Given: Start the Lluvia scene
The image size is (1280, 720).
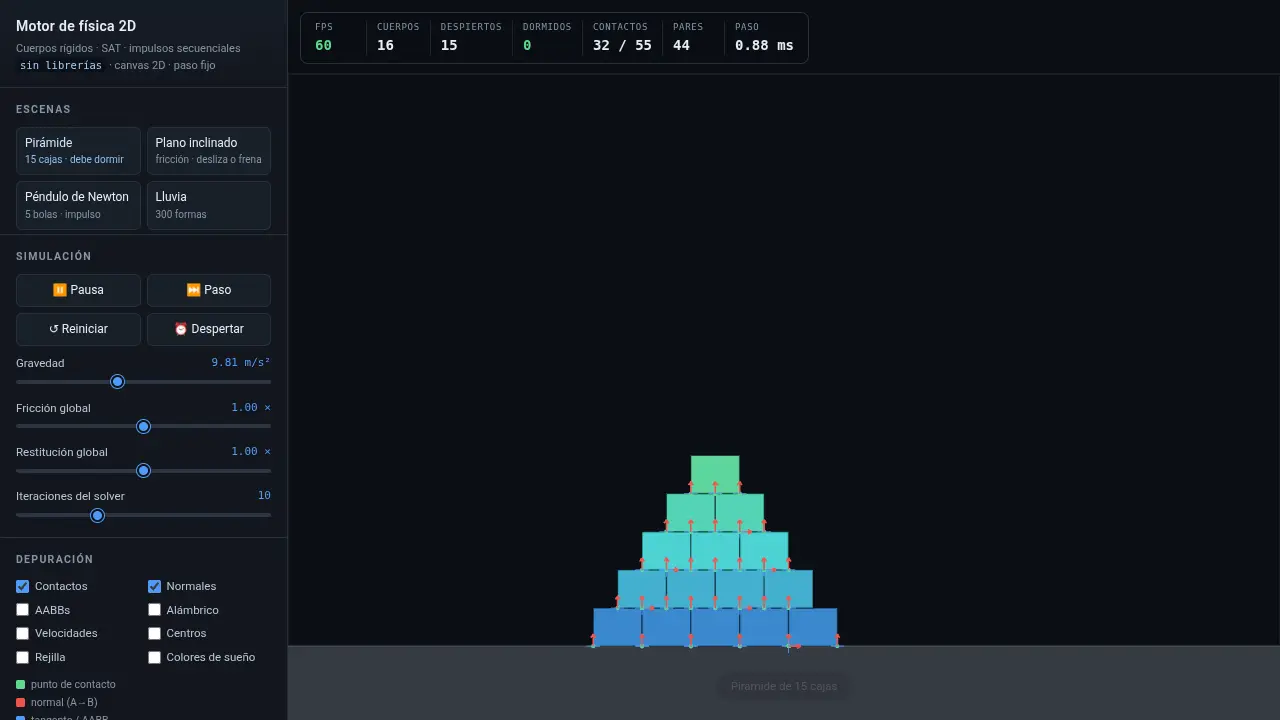Looking at the screenshot, I should tap(209, 205).
